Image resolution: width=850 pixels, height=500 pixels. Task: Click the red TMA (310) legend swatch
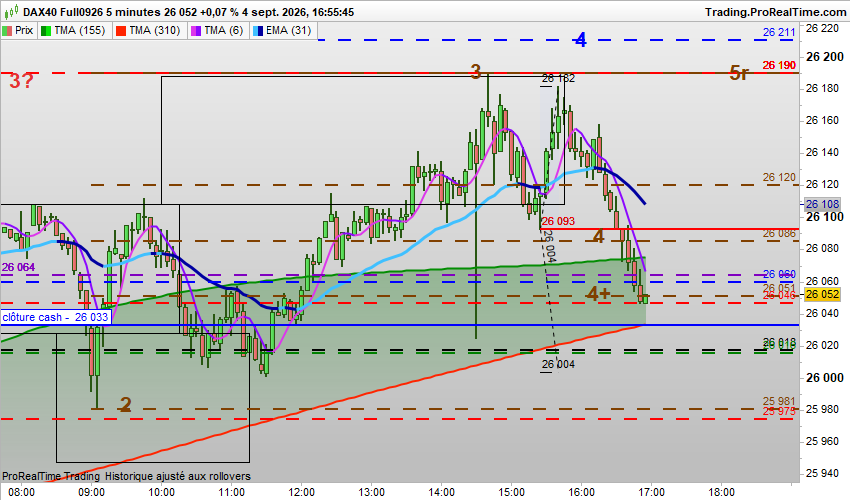coord(120,30)
